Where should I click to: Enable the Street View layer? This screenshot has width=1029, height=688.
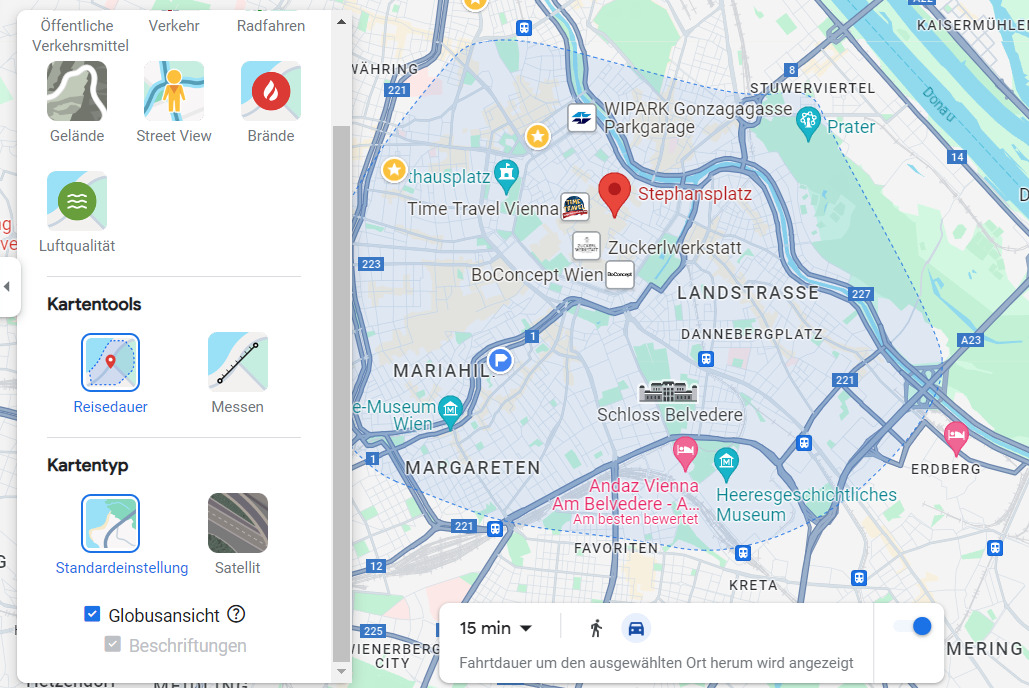click(174, 91)
